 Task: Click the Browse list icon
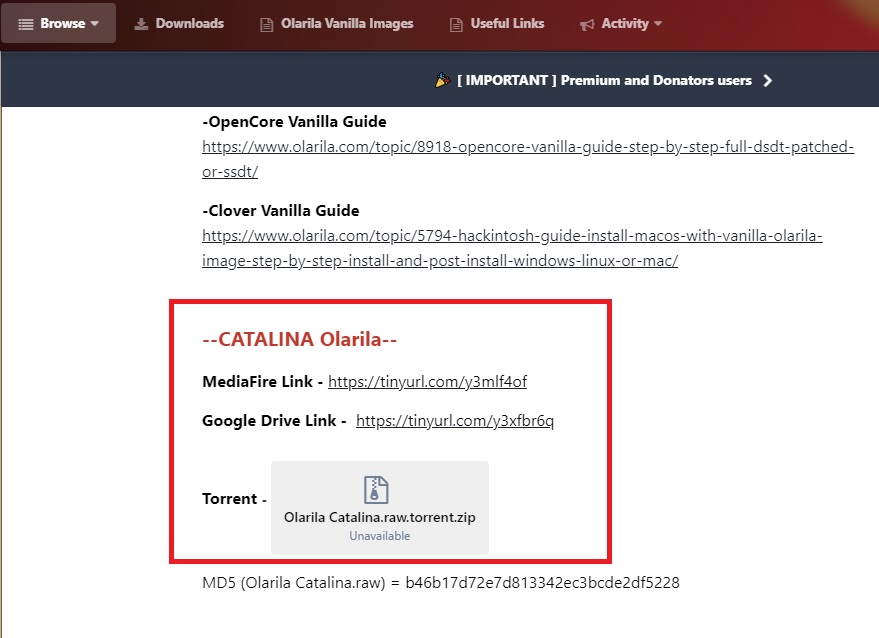(x=26, y=23)
